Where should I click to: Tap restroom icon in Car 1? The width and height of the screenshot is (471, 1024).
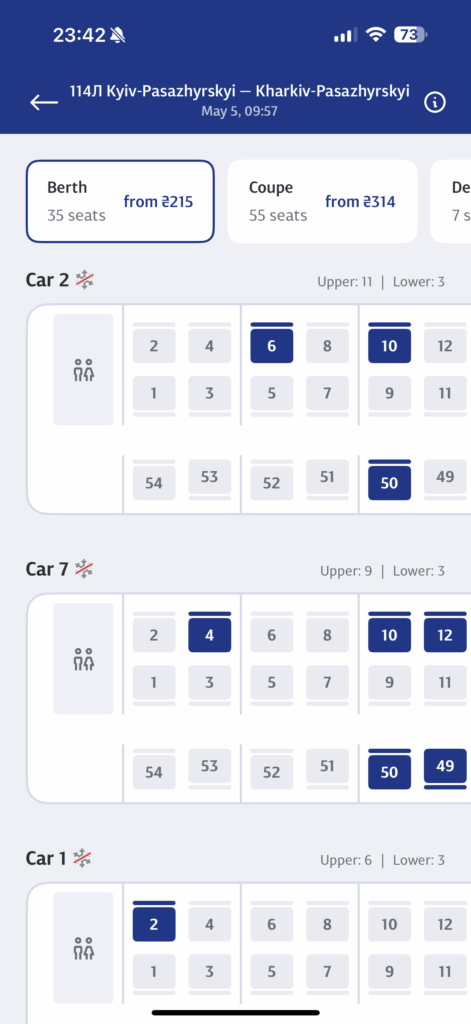pos(84,948)
